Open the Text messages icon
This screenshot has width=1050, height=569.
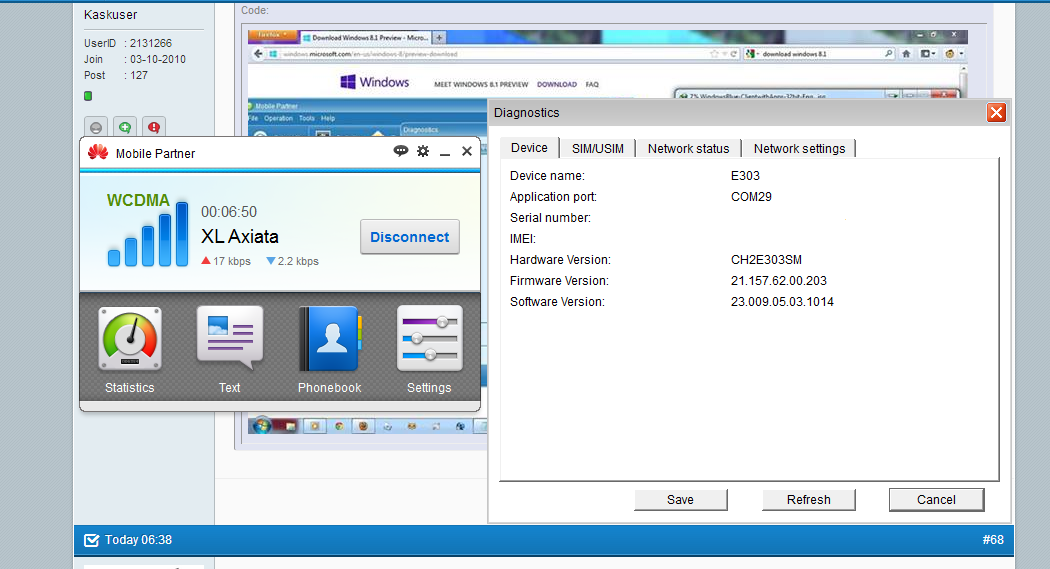click(x=230, y=338)
